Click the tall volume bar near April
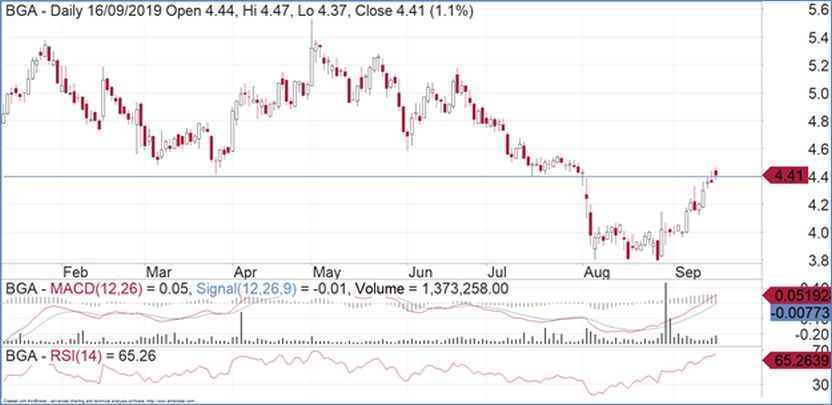This screenshot has height=405, width=832. tap(241, 328)
